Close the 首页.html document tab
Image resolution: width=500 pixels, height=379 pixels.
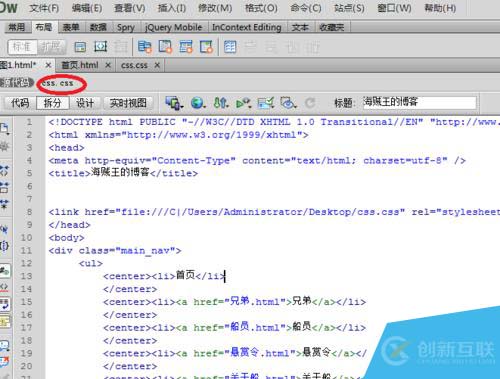click(108, 65)
